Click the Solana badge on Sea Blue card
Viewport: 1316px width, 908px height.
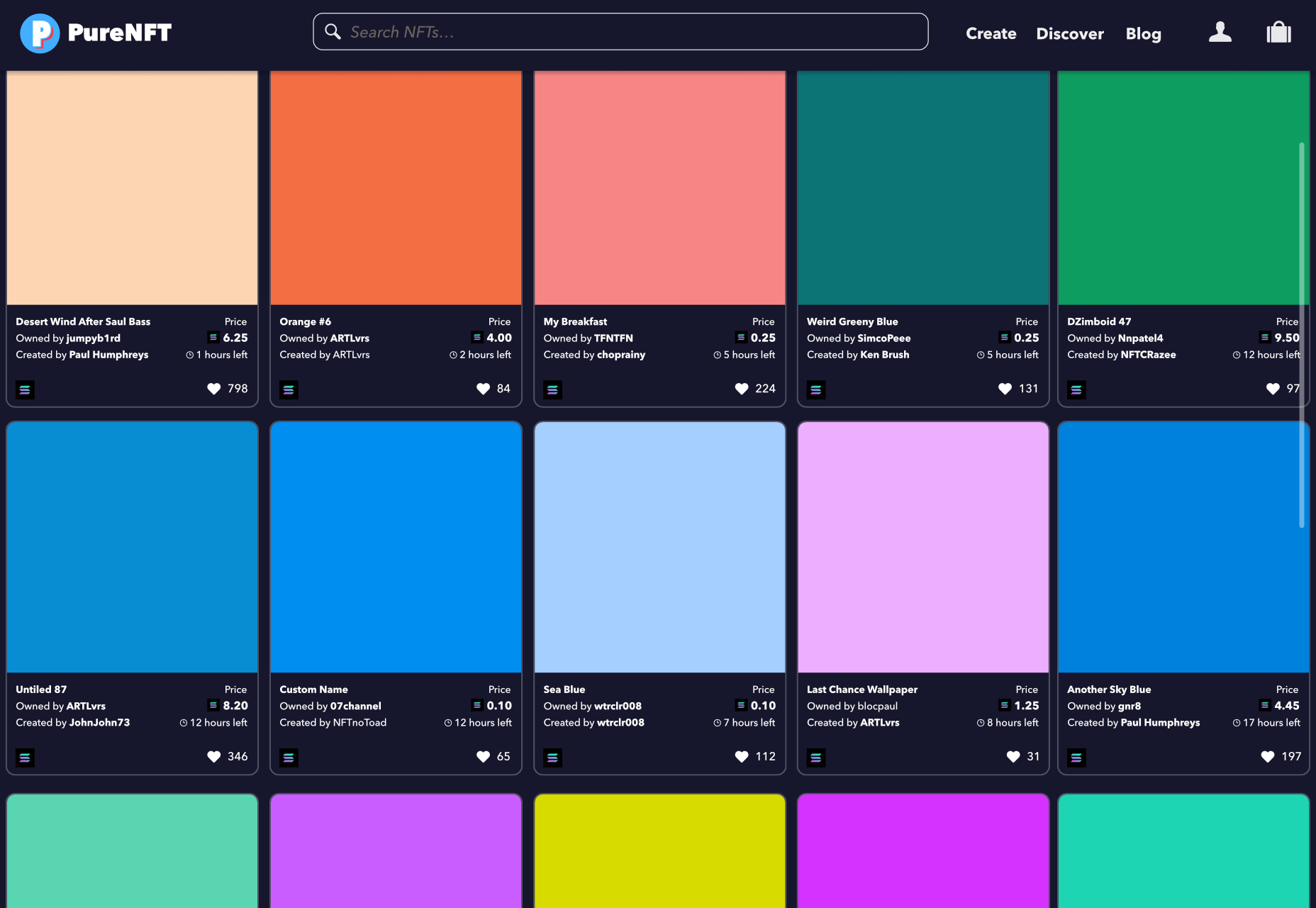point(552,758)
